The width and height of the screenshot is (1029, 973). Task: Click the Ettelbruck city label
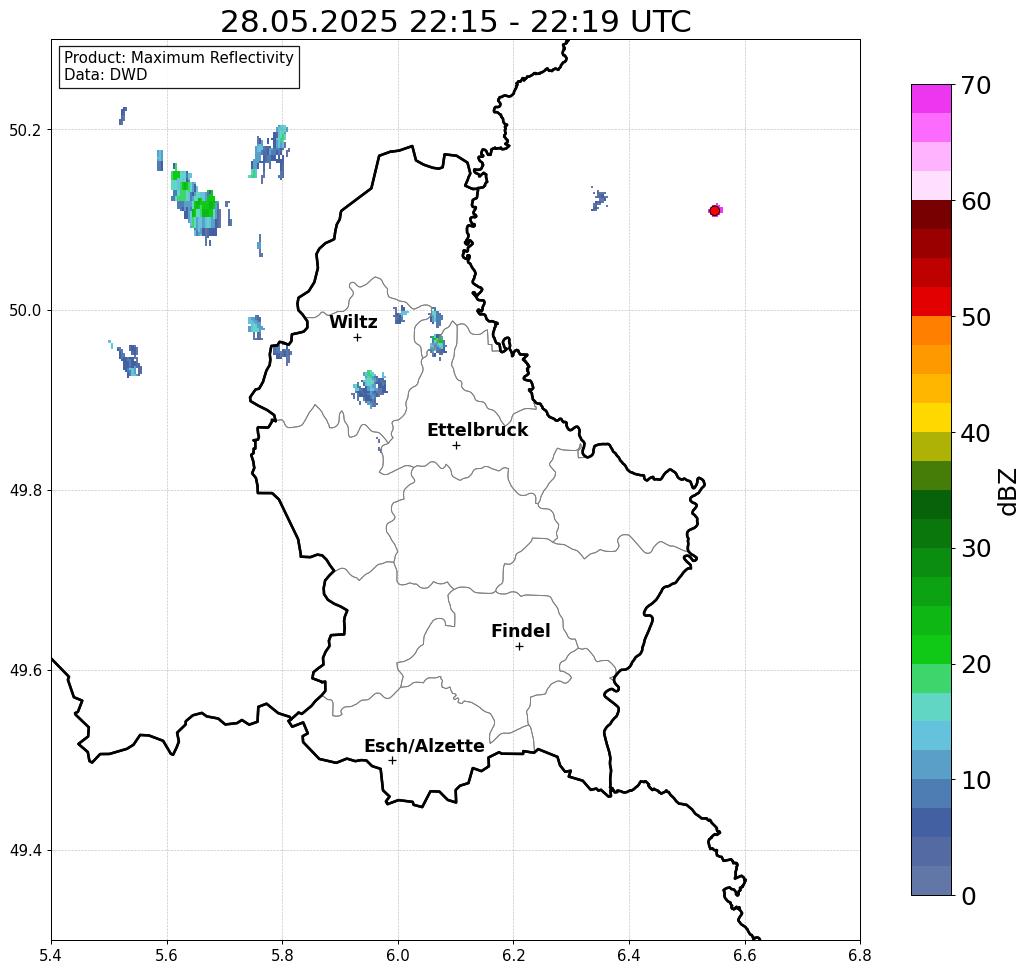[x=477, y=430]
